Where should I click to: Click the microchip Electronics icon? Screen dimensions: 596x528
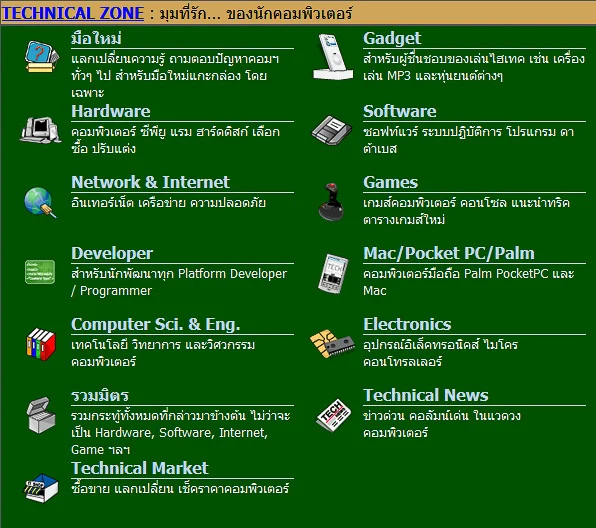point(332,344)
